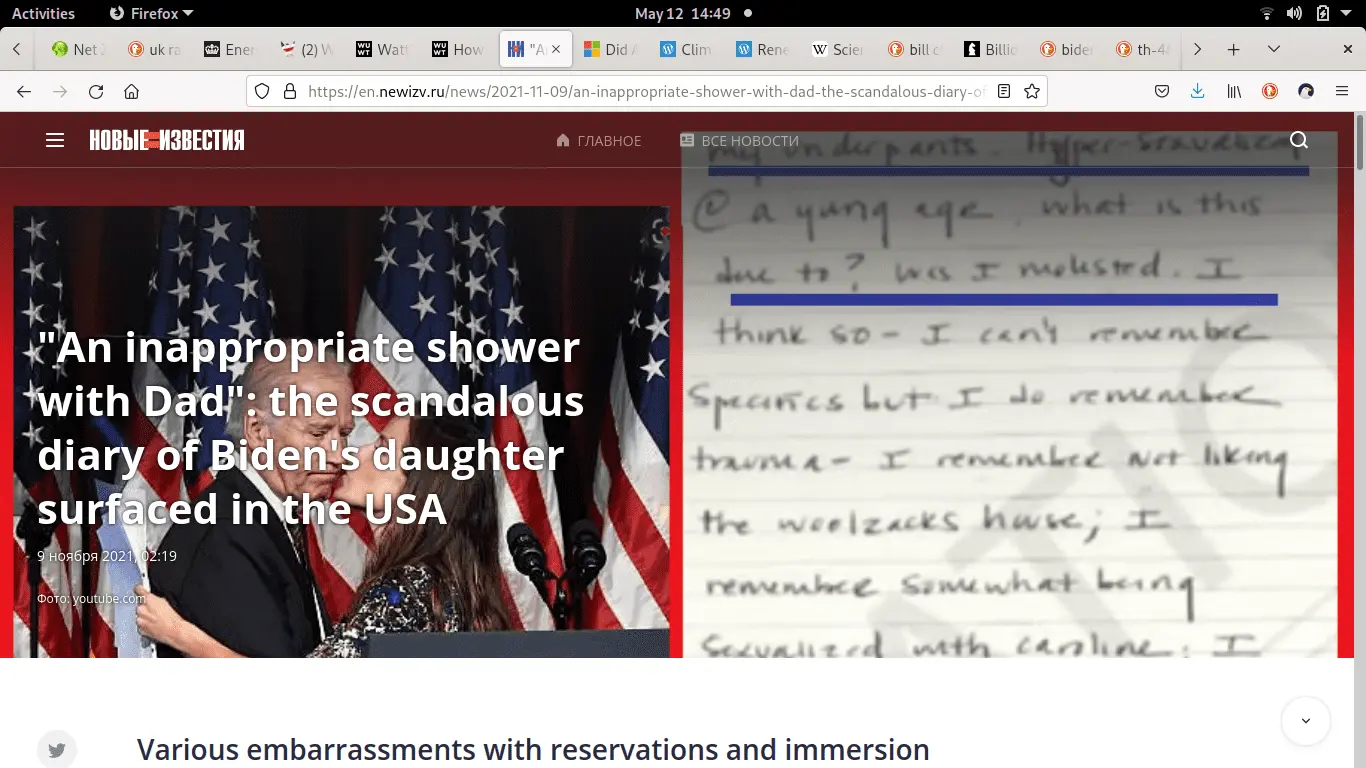Open the site hamburger menu
Image resolution: width=1366 pixels, height=768 pixels.
[55, 140]
